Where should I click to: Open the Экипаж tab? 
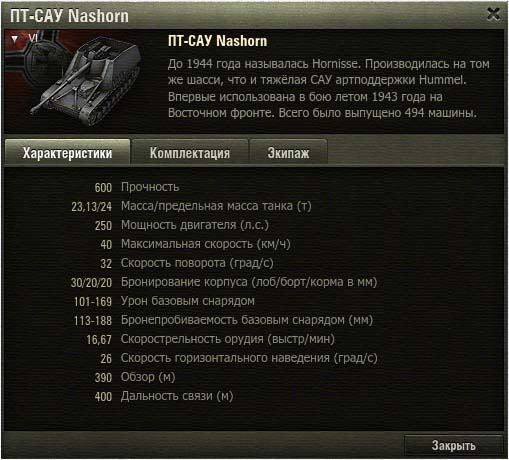(288, 153)
